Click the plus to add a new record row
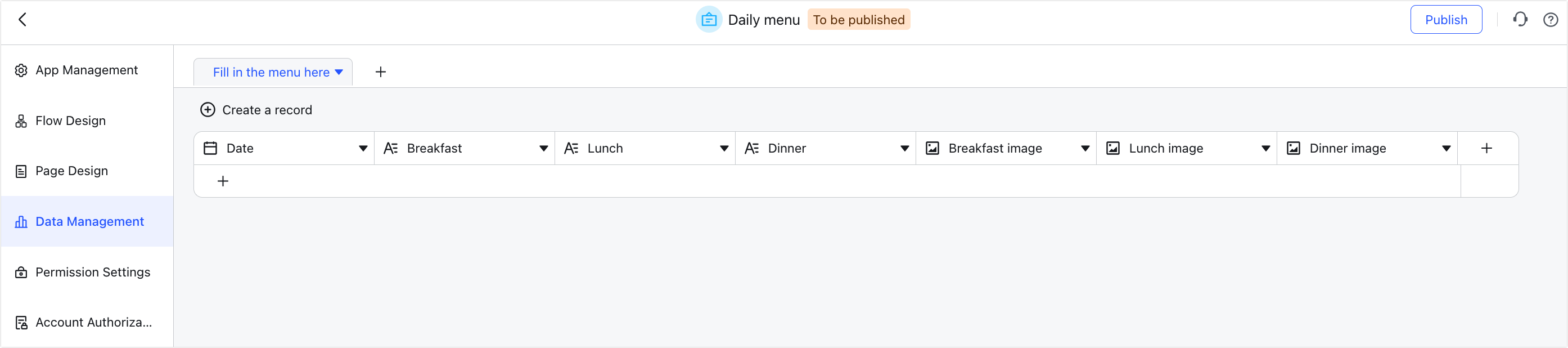Image resolution: width=1568 pixels, height=348 pixels. point(223,180)
